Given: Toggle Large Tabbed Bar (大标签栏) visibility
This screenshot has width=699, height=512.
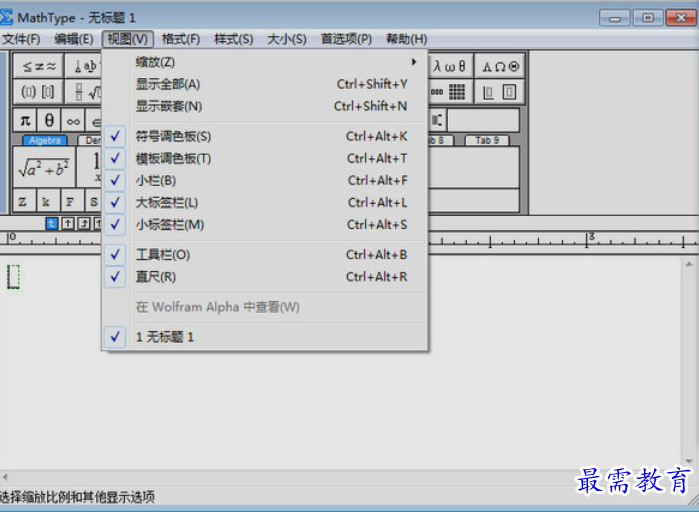Looking at the screenshot, I should tap(266, 202).
